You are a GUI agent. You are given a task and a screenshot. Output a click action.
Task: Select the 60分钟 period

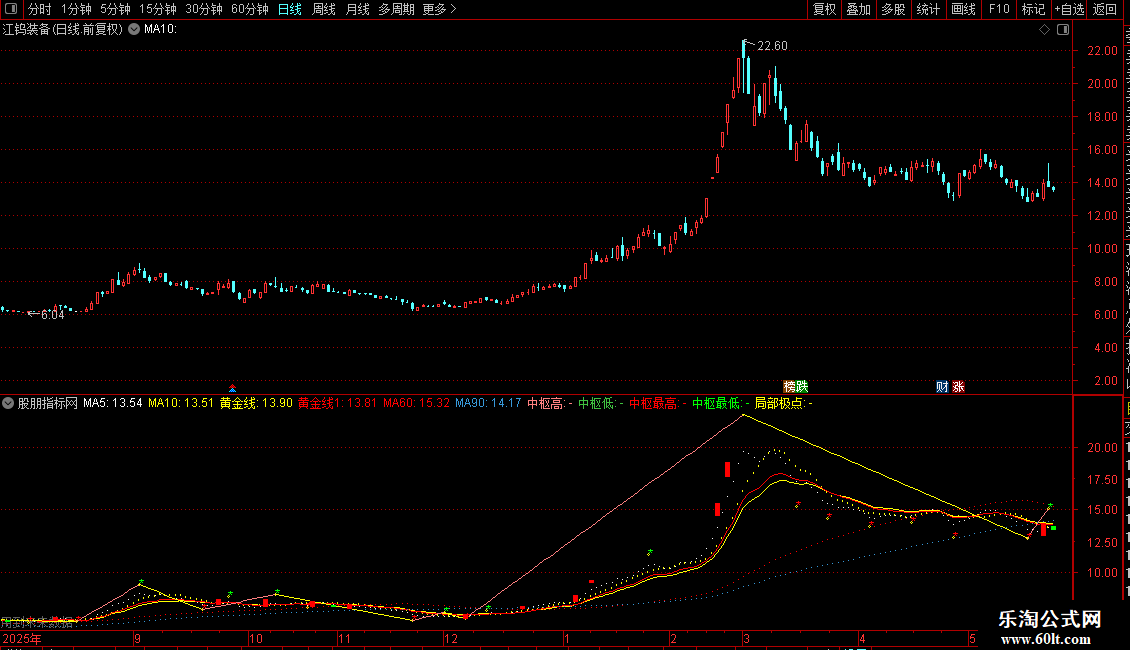[249, 9]
